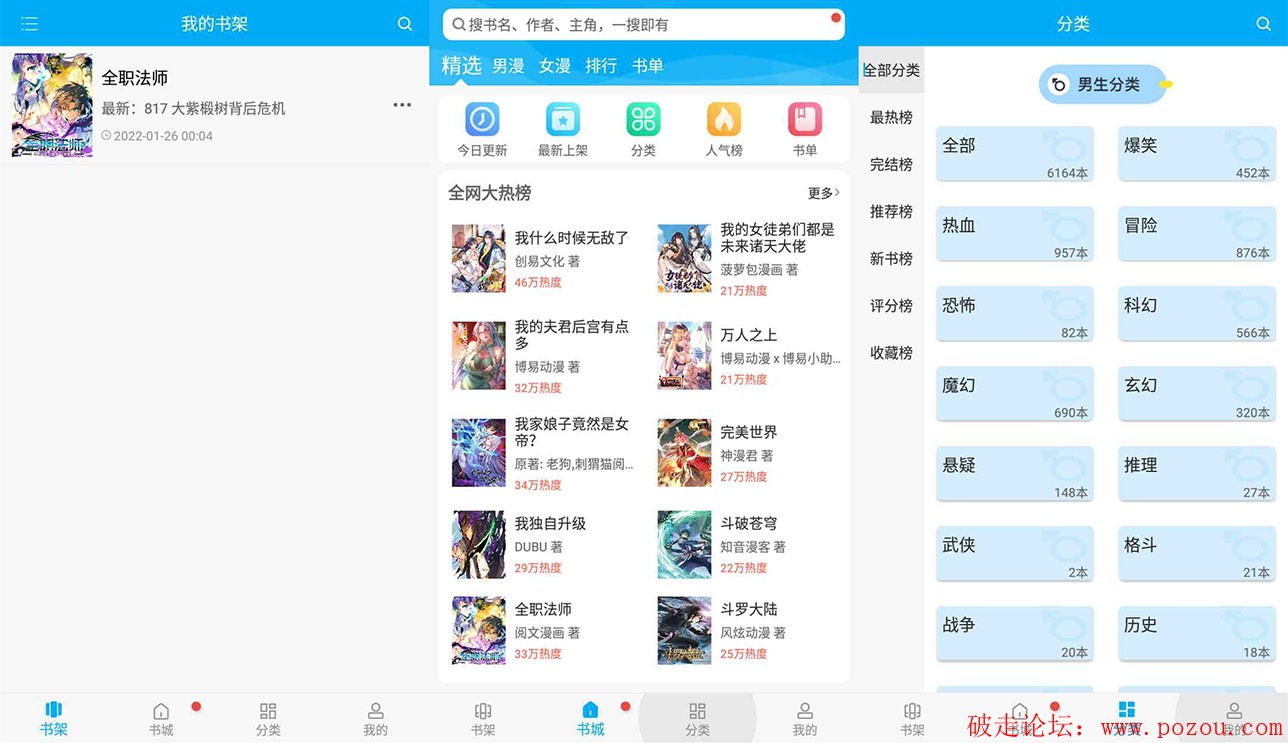The width and height of the screenshot is (1288, 743).
Task: Open the 武侠 category
Action: coord(1015,556)
